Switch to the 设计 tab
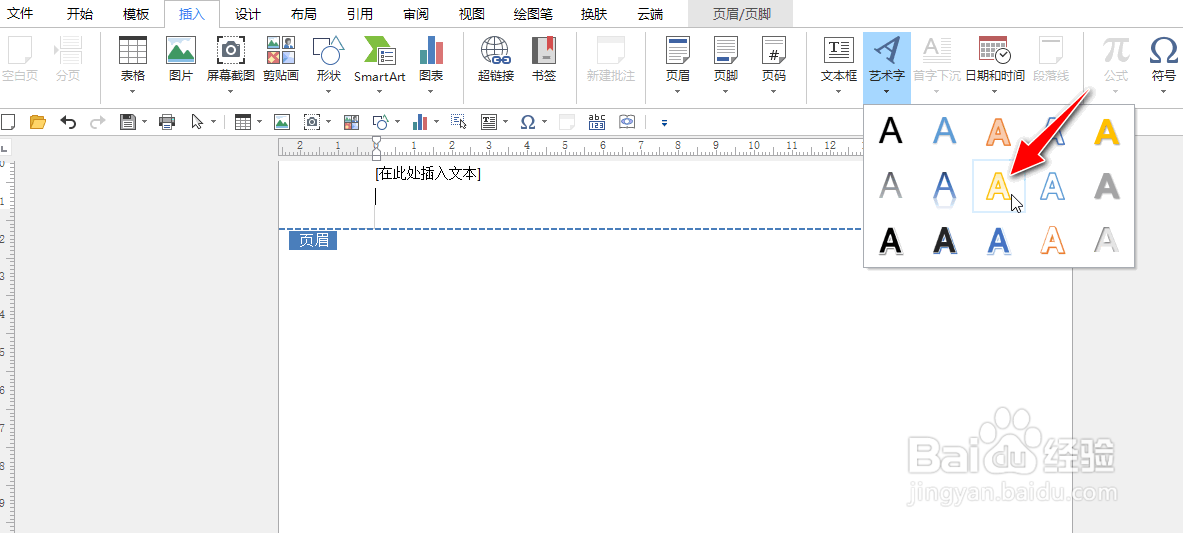1183x533 pixels. pyautogui.click(x=247, y=14)
